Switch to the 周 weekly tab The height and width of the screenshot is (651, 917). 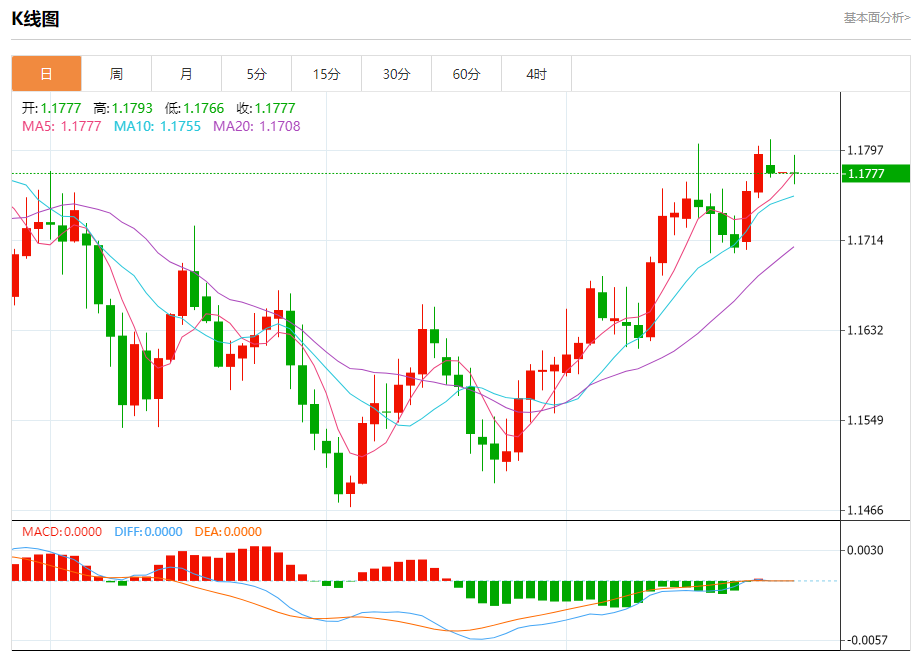pyautogui.click(x=116, y=74)
